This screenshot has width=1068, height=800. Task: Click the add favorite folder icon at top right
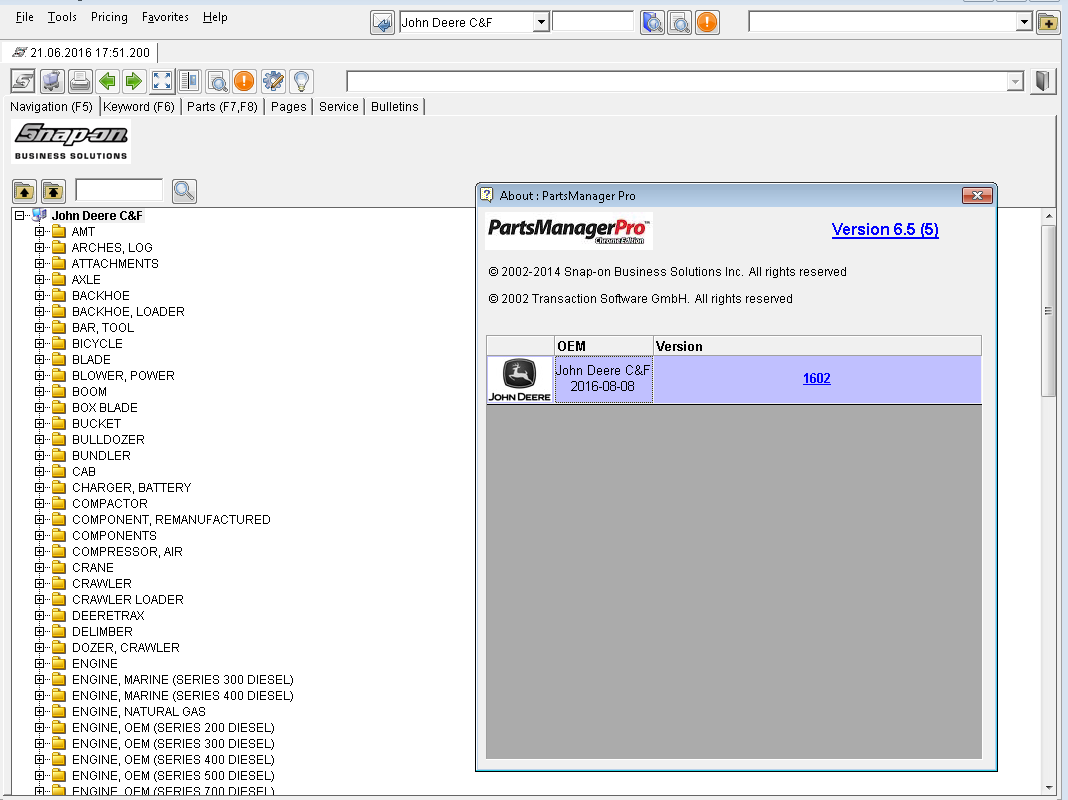point(1048,22)
